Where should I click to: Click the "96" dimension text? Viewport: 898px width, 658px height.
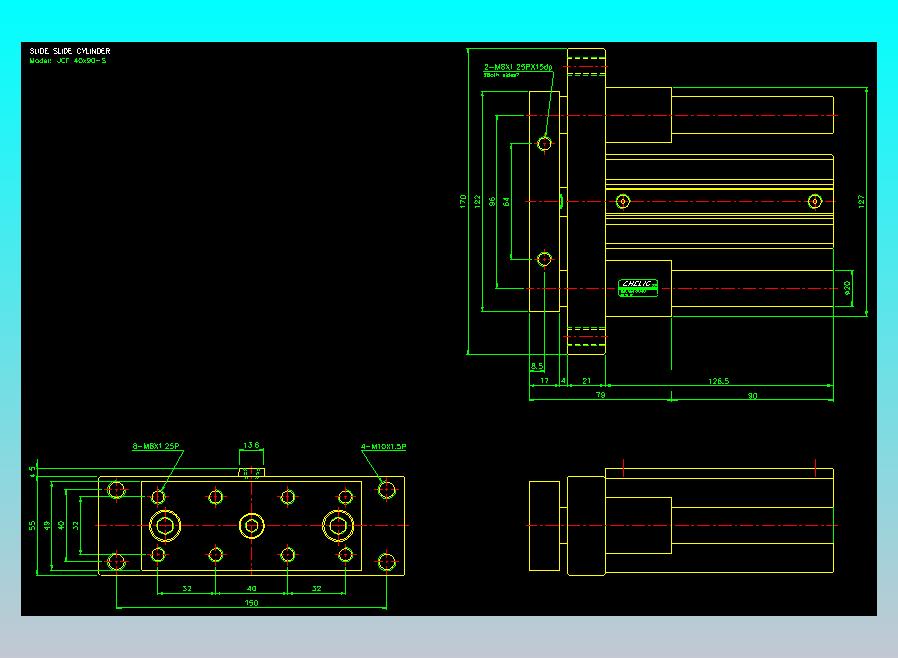(492, 202)
